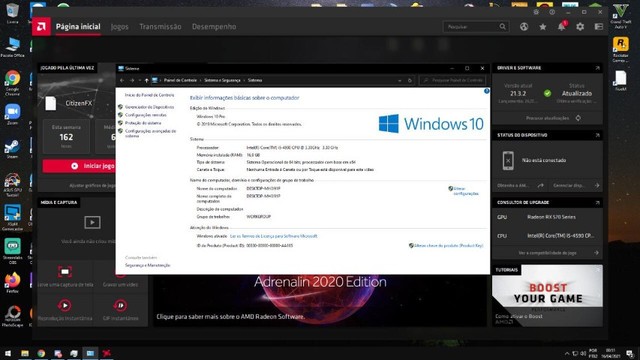Click the Google Chrome desktop icon

tap(12, 83)
